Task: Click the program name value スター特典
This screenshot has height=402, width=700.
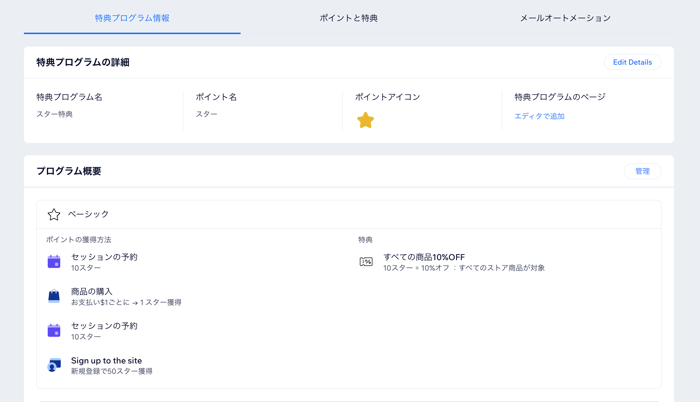Action: tap(55, 114)
